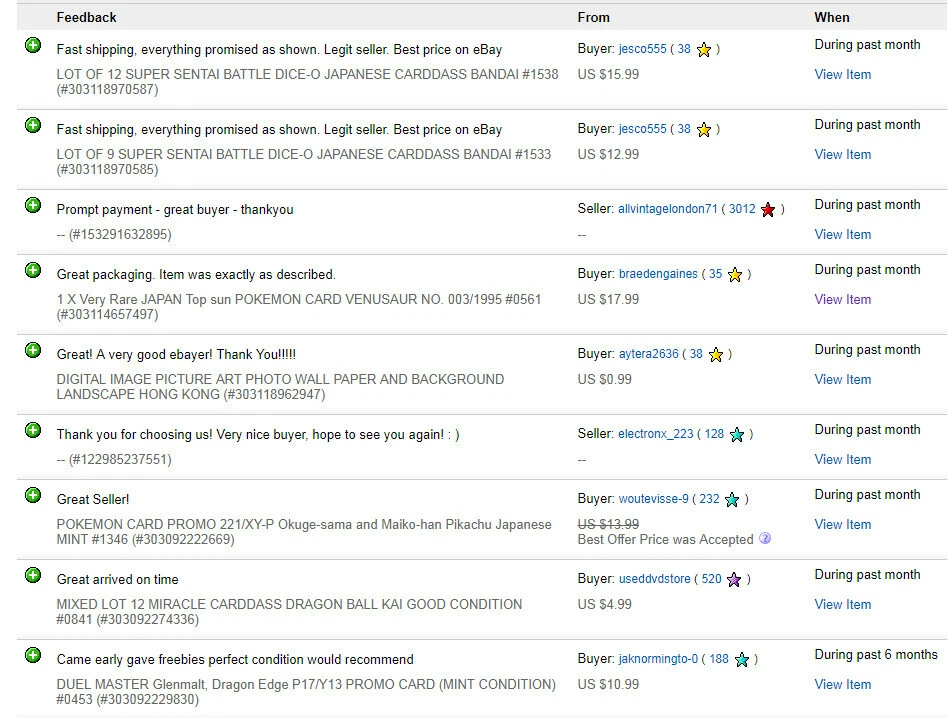948x718 pixels.
Task: Click the turquoise star next to electronx_223
Action: click(x=737, y=435)
